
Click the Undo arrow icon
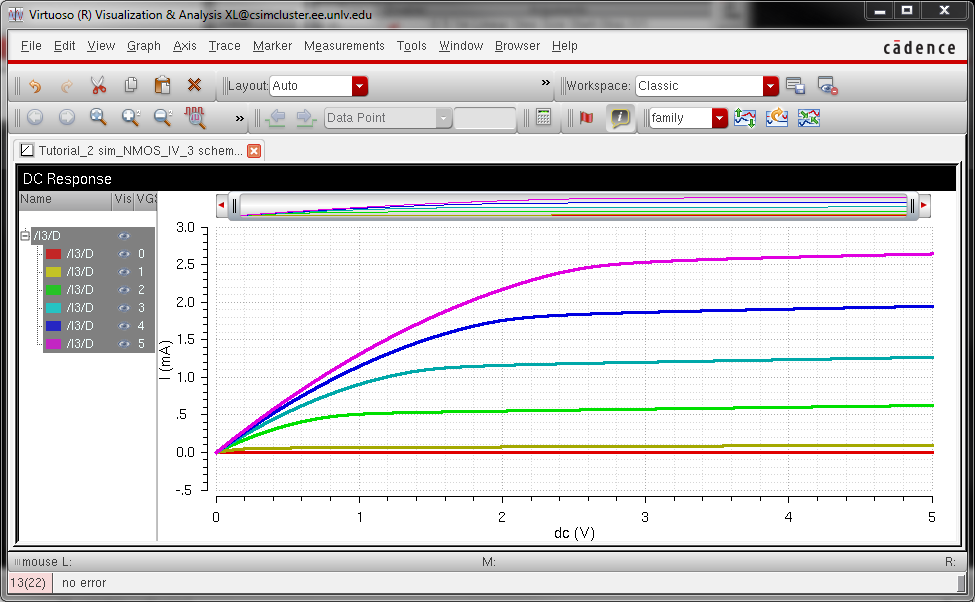click(x=35, y=86)
